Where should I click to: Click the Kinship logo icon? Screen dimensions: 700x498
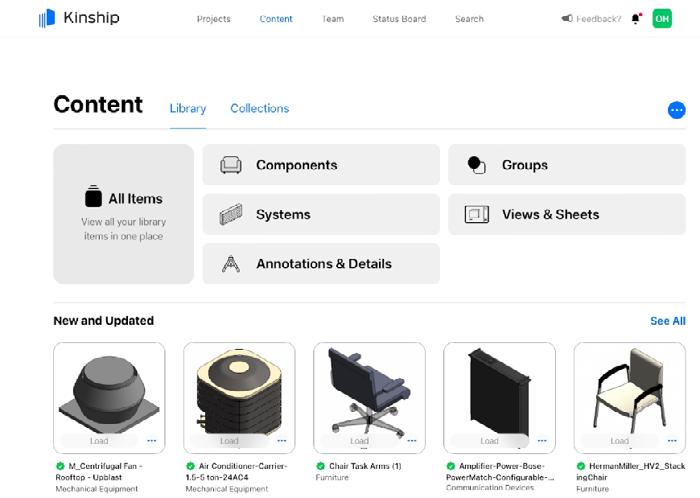pyautogui.click(x=47, y=18)
